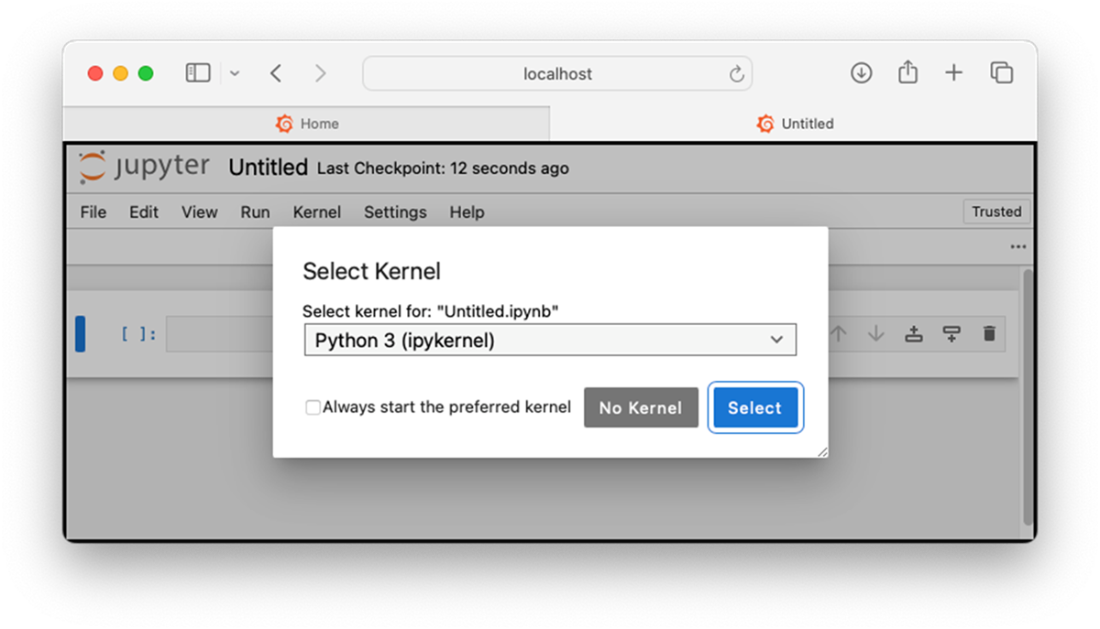Open the toolbar overflow ellipsis menu
This screenshot has width=1100, height=629.
(x=1018, y=247)
